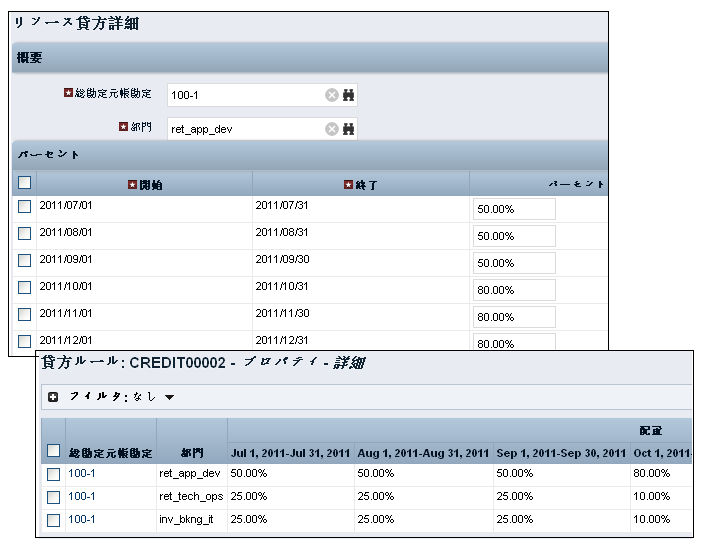Edit percent field for 2011/12/01 row
The width and height of the screenshot is (702, 551).
click(514, 342)
